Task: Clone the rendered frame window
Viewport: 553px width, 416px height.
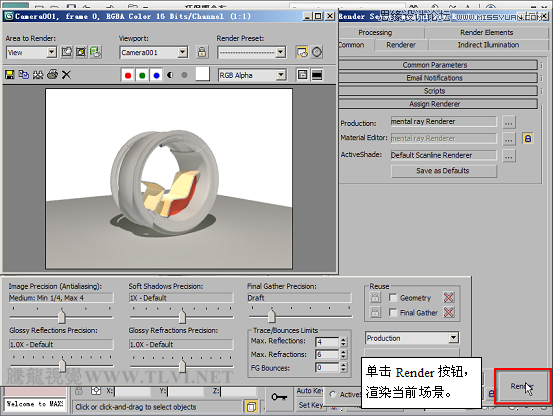Action: point(38,74)
